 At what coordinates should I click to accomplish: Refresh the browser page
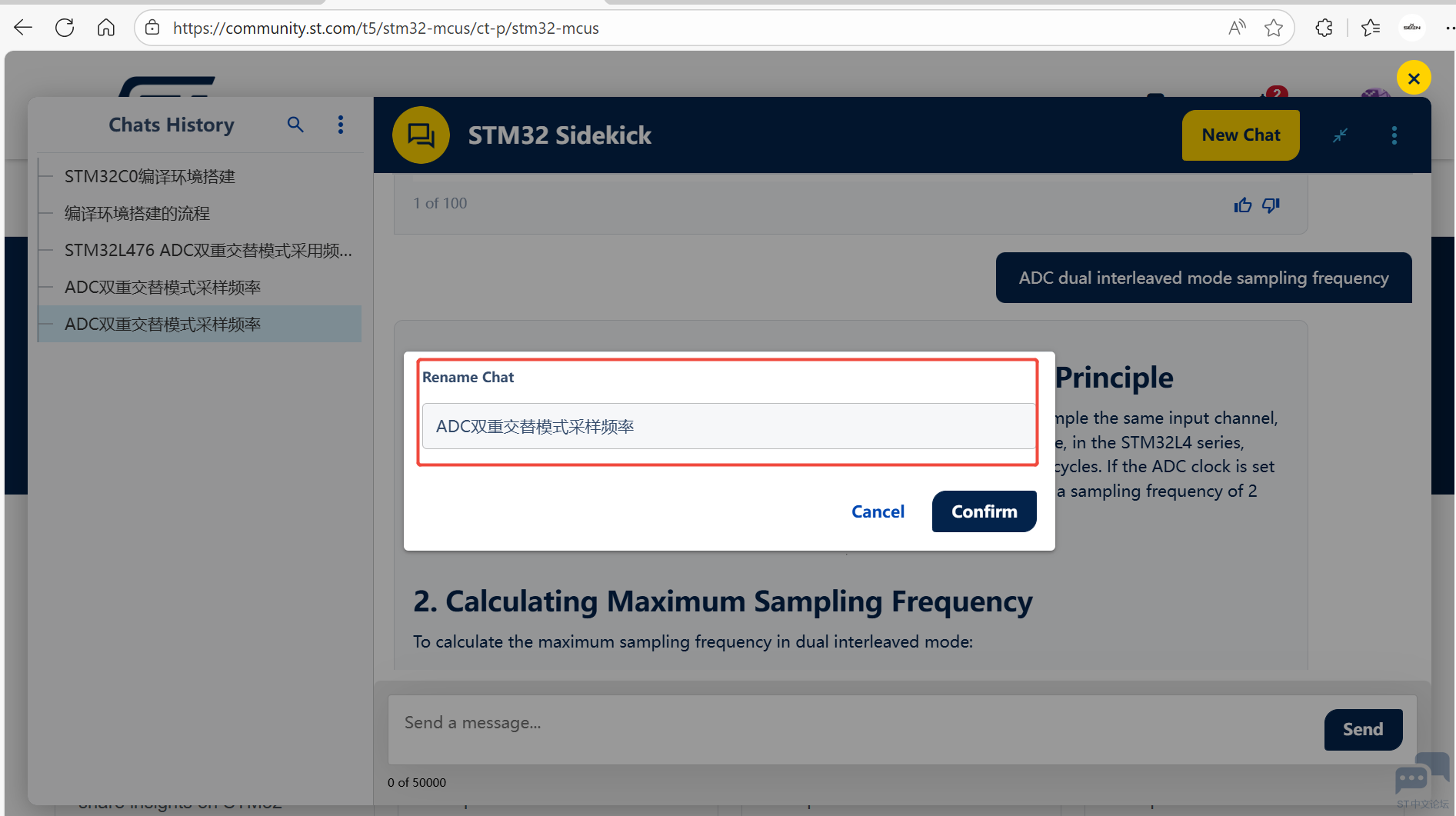pyautogui.click(x=65, y=28)
